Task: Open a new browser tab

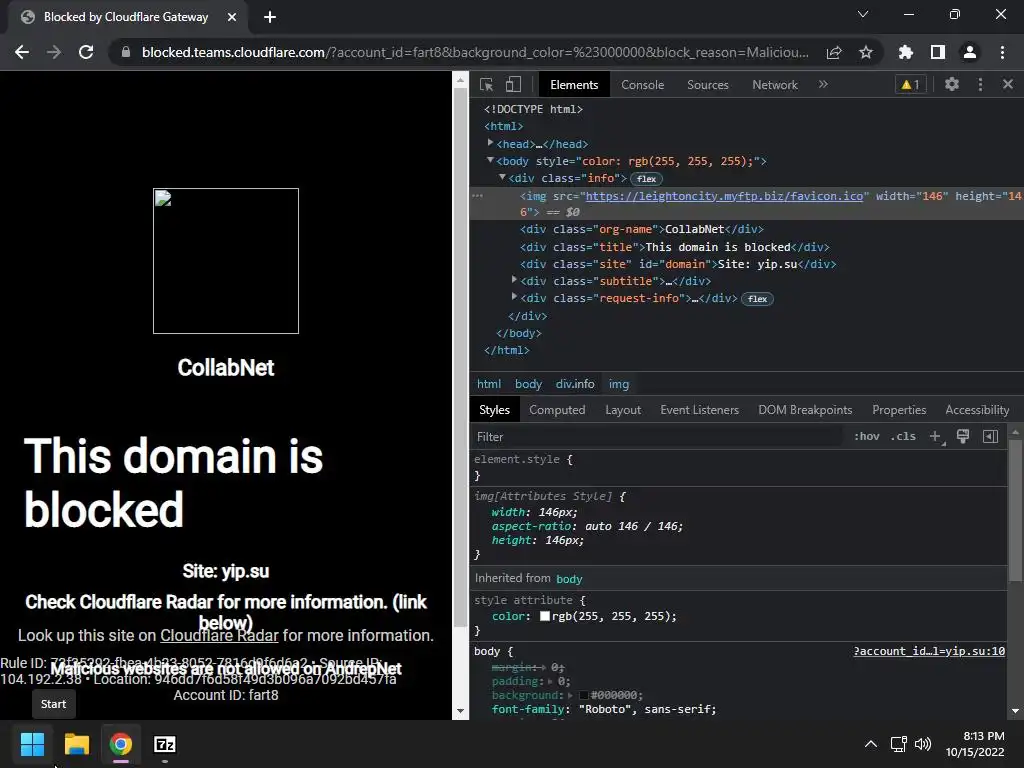Action: click(270, 17)
